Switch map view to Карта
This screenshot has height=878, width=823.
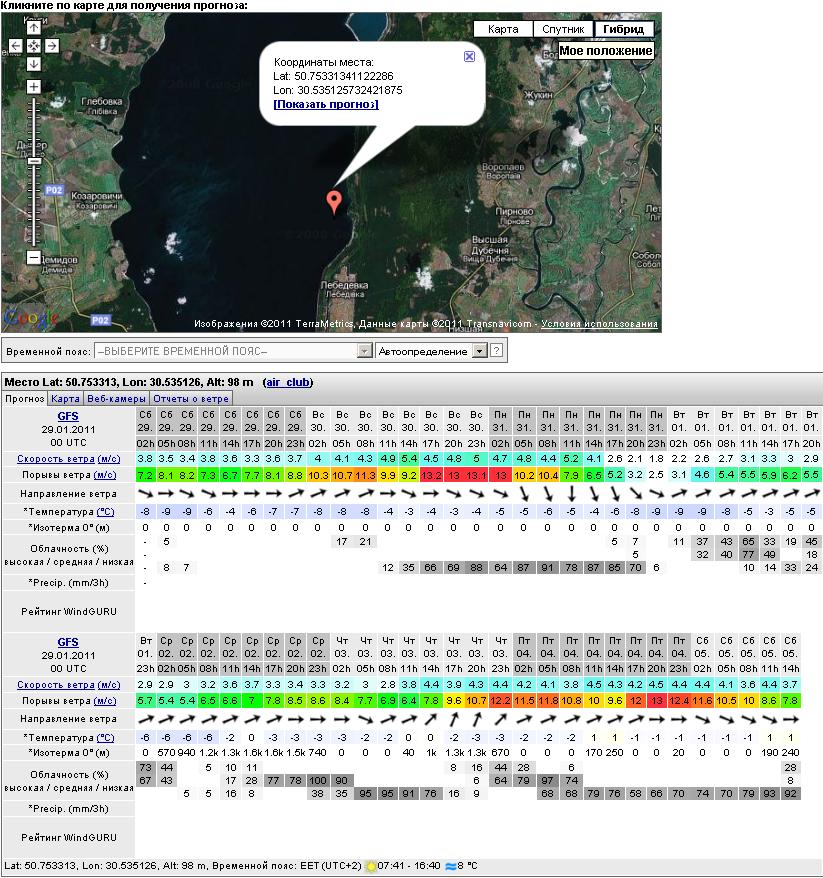coord(502,29)
